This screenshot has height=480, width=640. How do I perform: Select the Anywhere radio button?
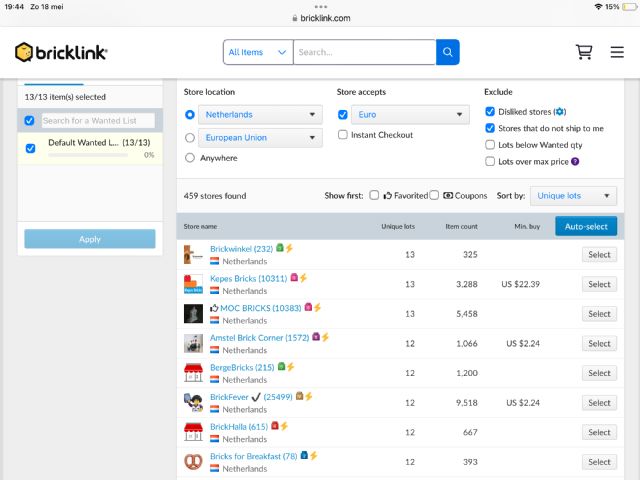pos(190,158)
